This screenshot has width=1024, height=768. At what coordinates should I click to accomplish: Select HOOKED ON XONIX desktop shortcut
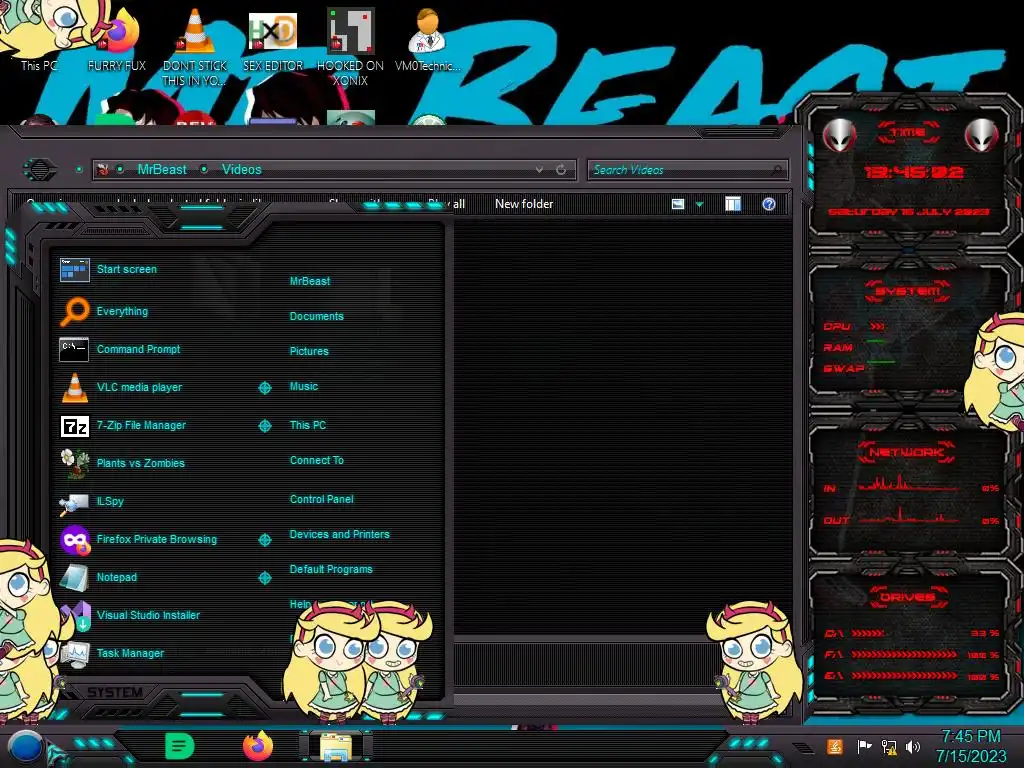click(x=350, y=47)
